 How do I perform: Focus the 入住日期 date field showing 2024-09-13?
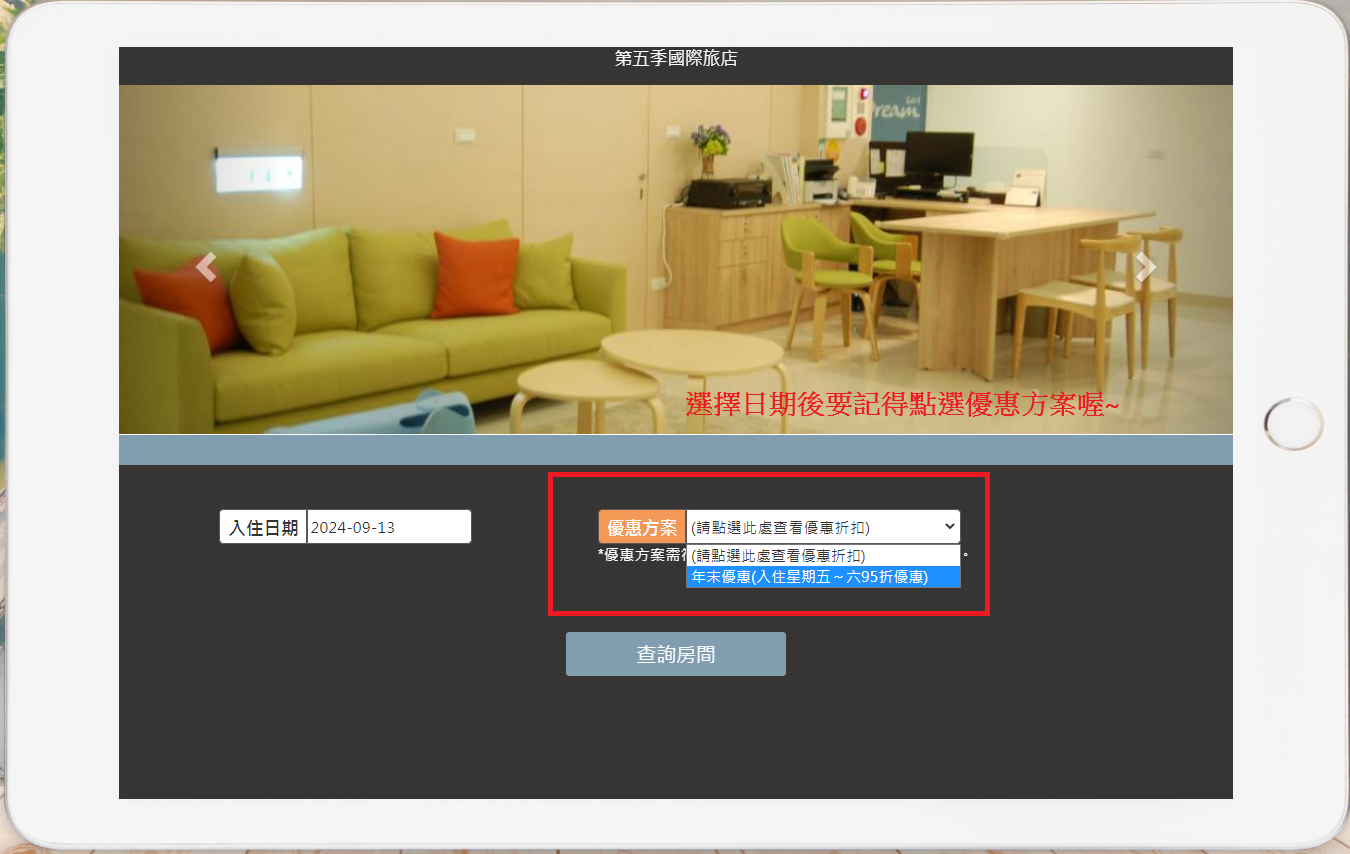coord(388,527)
